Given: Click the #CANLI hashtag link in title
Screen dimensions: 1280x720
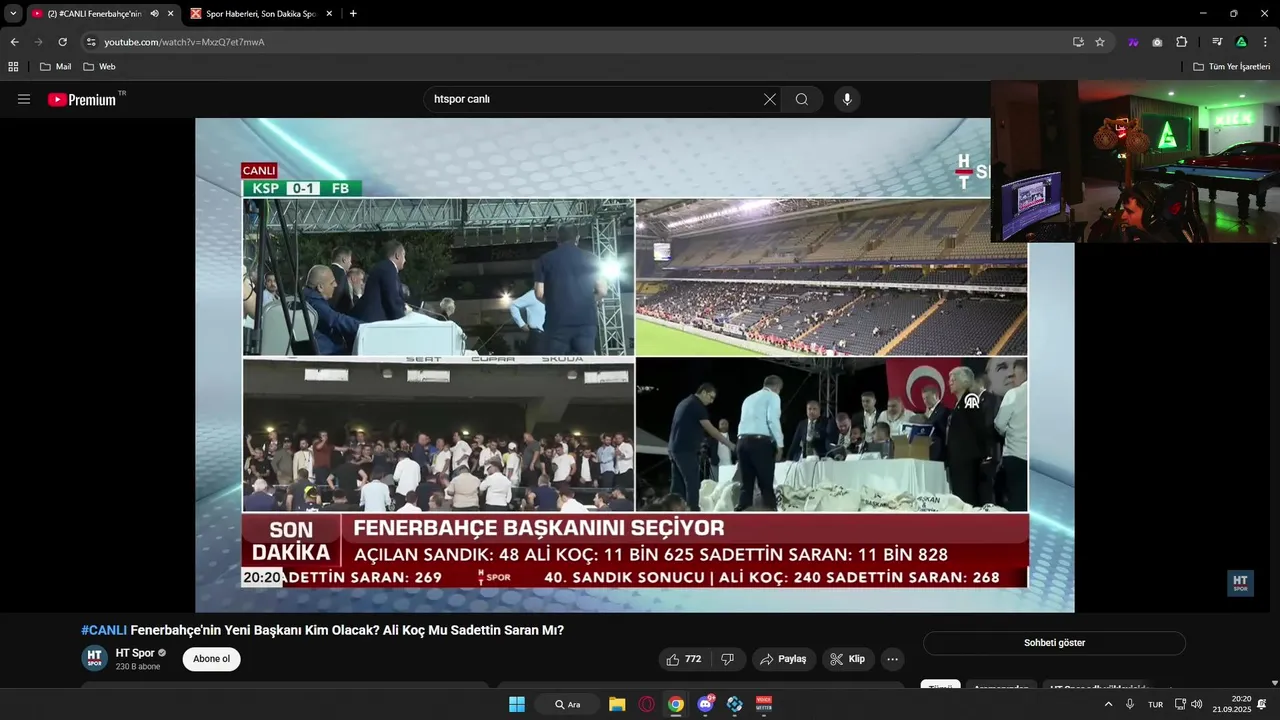Looking at the screenshot, I should tap(104, 630).
